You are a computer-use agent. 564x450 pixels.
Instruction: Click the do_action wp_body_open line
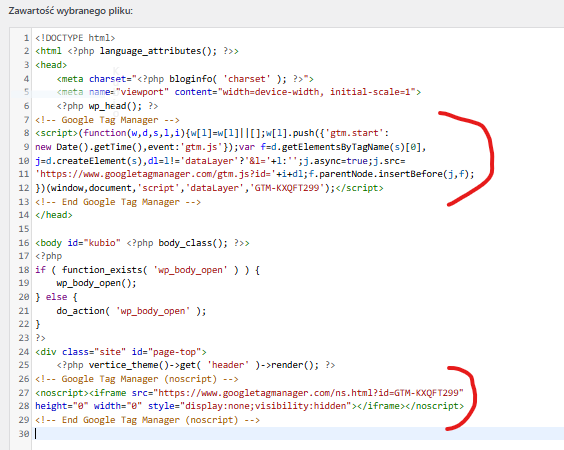[x=131, y=311]
